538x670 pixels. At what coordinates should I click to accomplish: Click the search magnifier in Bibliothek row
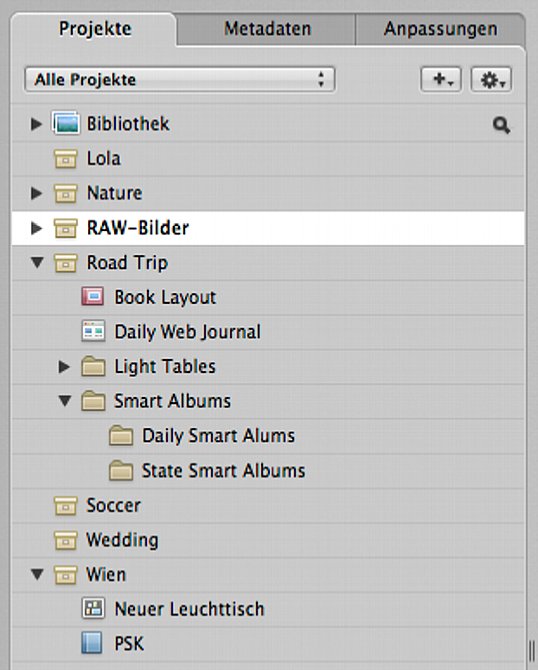click(501, 125)
